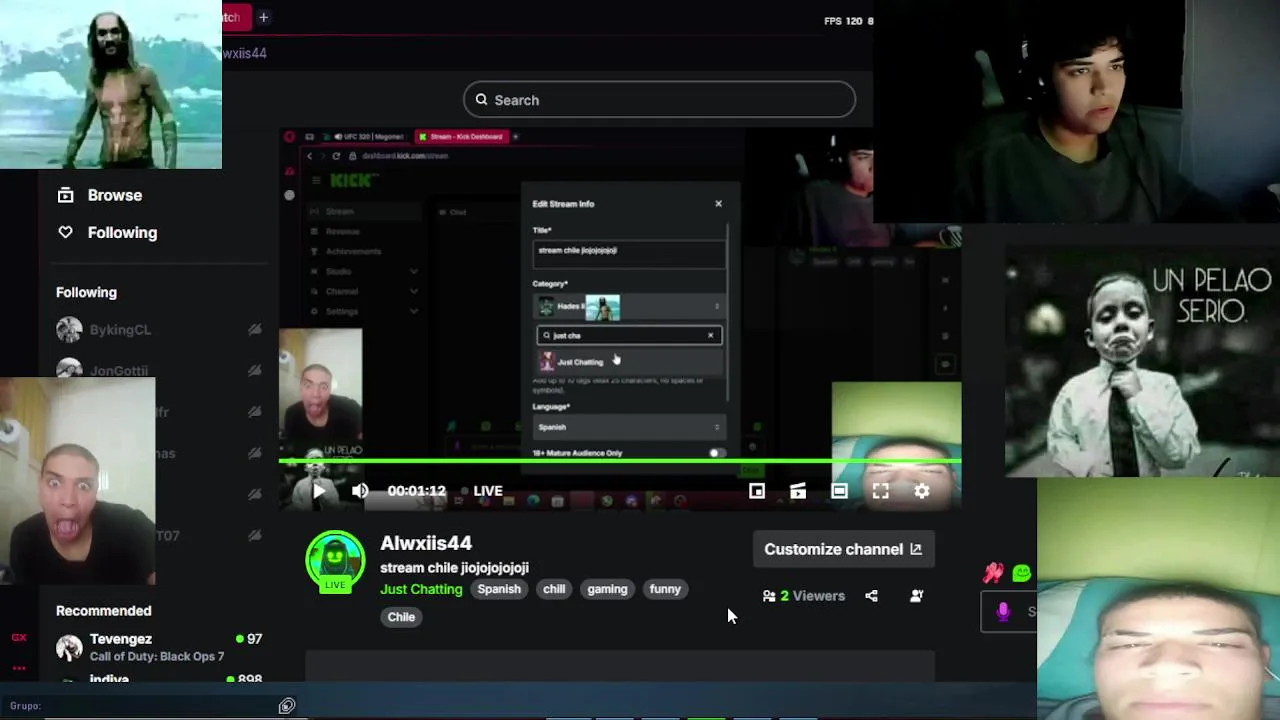The width and height of the screenshot is (1280, 720).
Task: Click the Chile tag
Action: (401, 617)
